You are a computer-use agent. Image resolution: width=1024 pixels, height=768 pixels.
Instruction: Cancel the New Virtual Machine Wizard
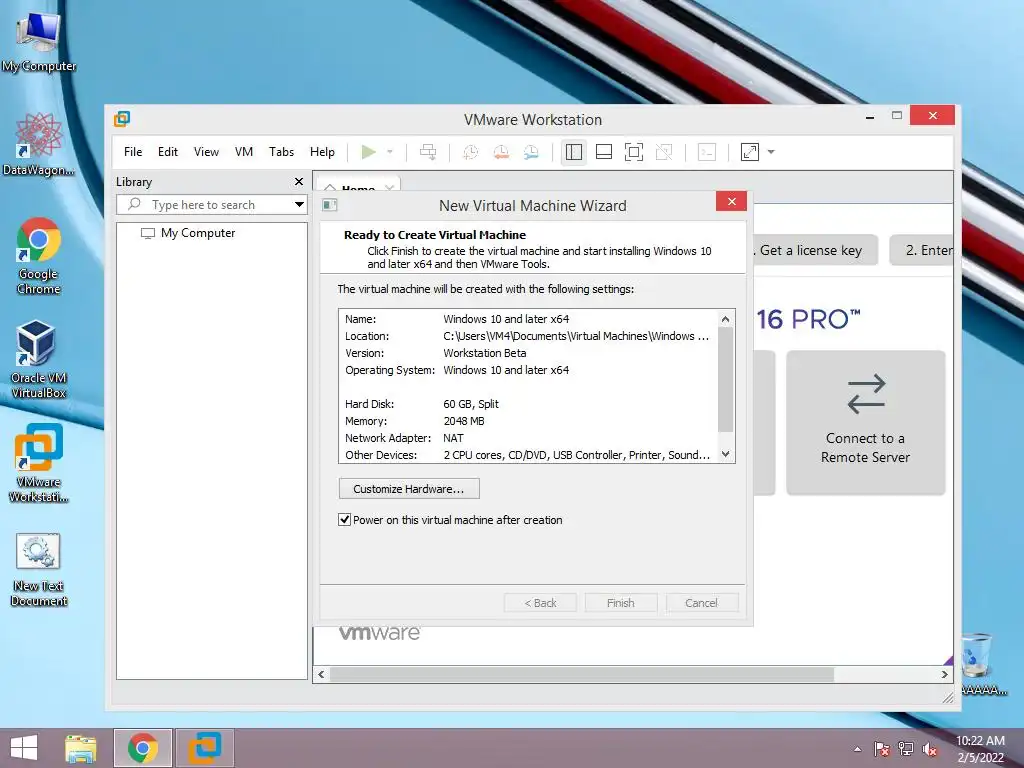(x=701, y=603)
